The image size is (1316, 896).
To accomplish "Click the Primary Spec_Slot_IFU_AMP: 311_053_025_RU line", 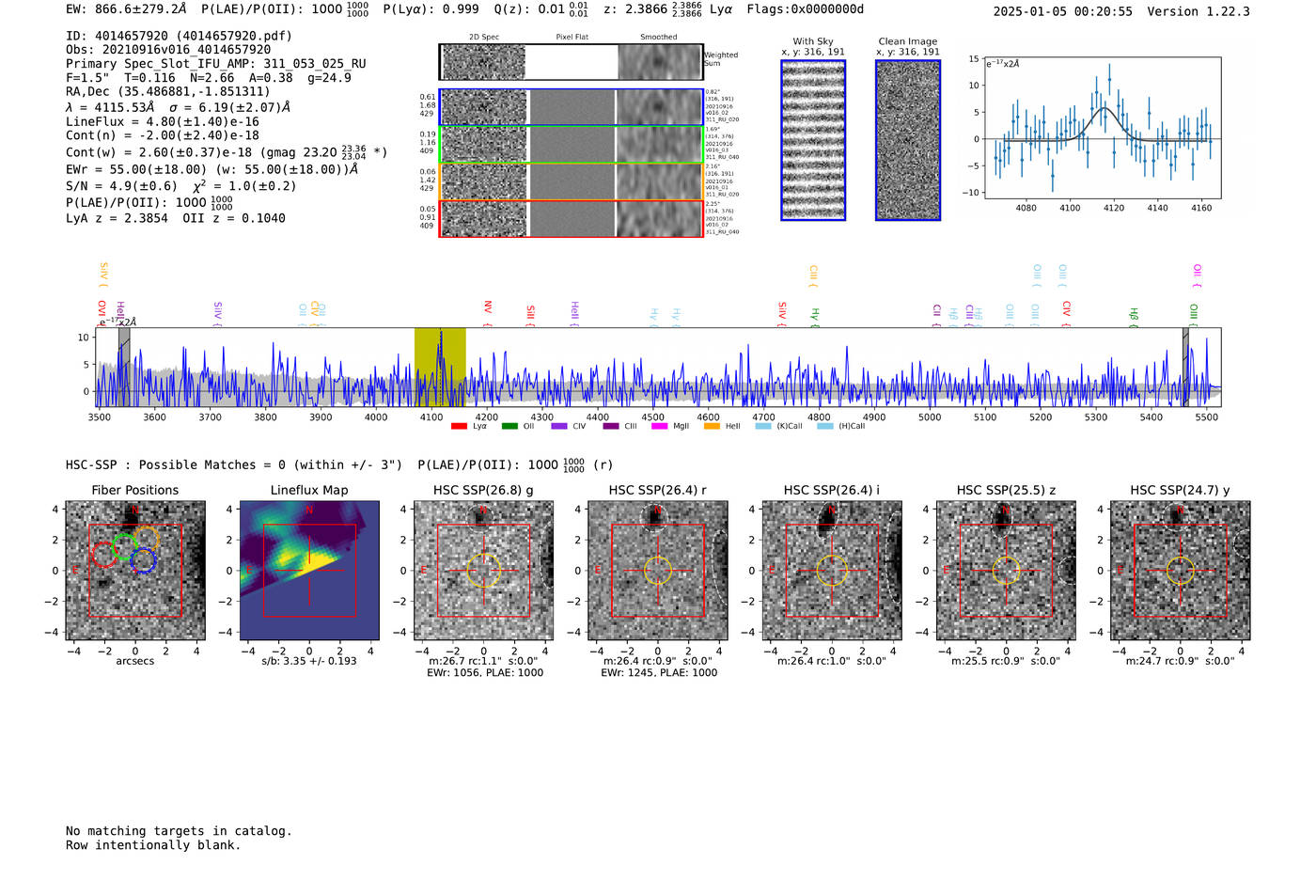I will tap(216, 64).
